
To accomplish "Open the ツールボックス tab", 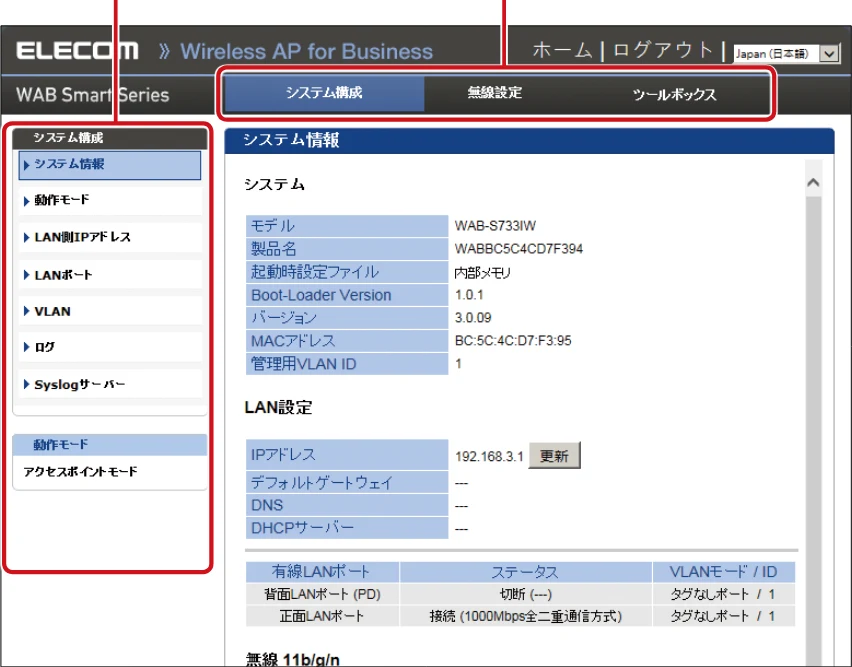I will coord(674,95).
